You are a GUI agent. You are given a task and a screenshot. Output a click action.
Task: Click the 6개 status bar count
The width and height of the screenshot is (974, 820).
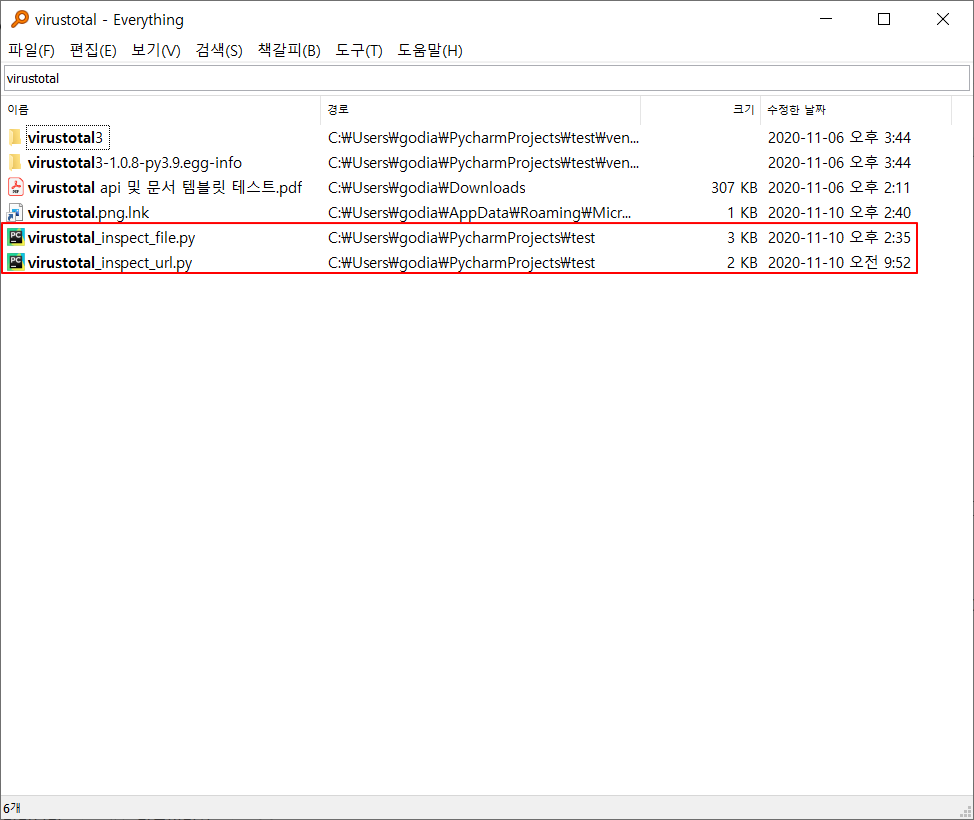(12, 808)
